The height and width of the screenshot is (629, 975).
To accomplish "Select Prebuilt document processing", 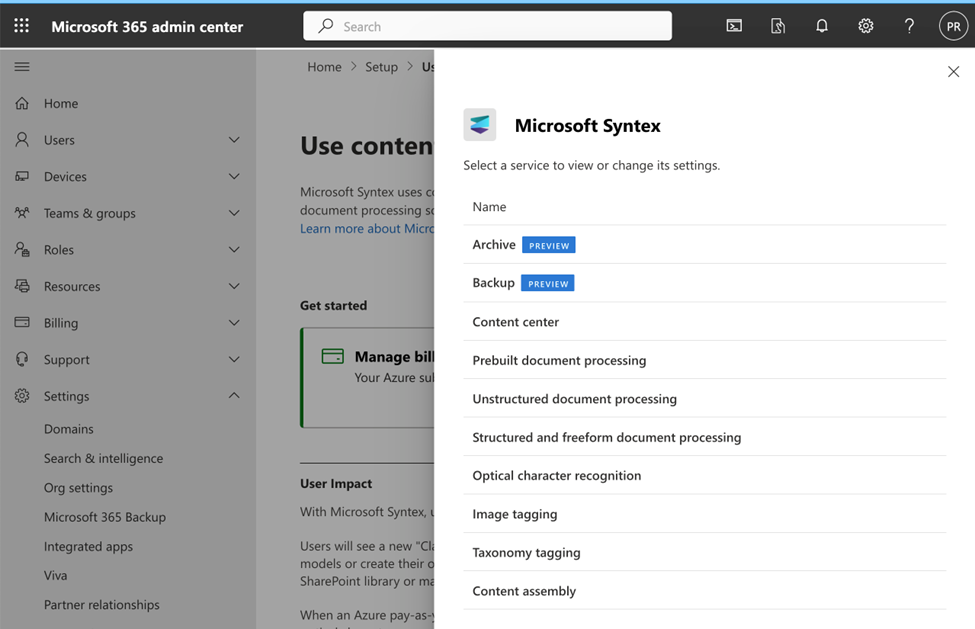I will (705, 360).
